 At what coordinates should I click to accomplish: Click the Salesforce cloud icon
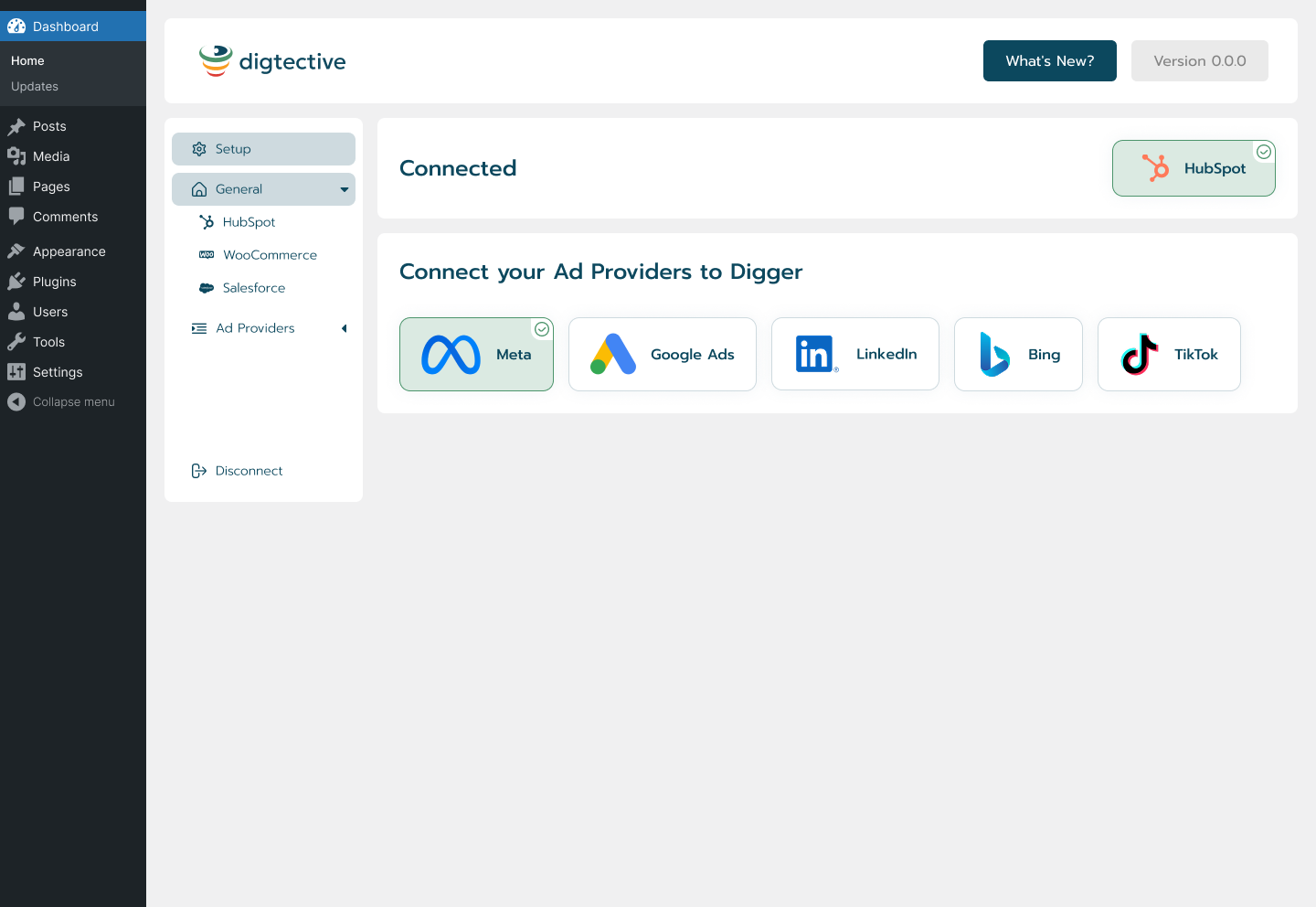207,288
